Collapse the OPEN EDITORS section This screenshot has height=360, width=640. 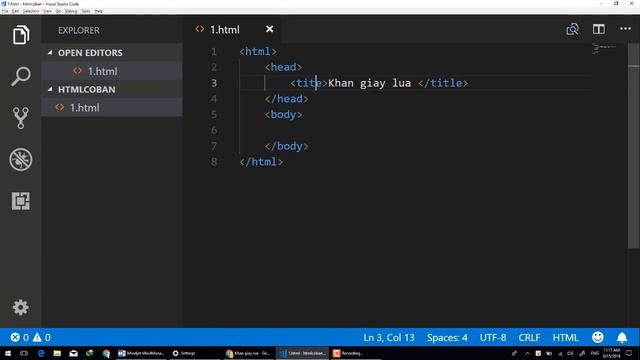[x=111, y=53]
